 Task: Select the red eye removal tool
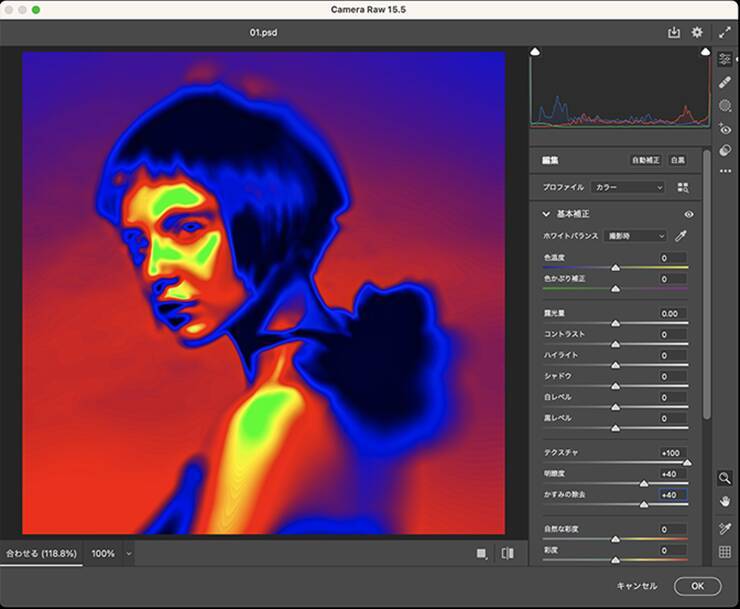click(725, 128)
